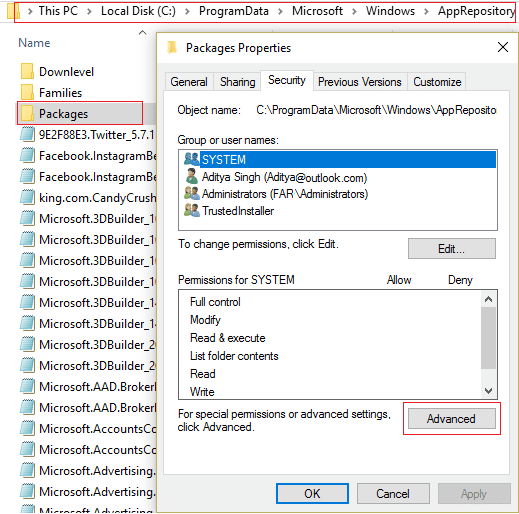Expand chevron after Microsoft breadcrumb
This screenshot has height=514, width=519.
[x=354, y=12]
